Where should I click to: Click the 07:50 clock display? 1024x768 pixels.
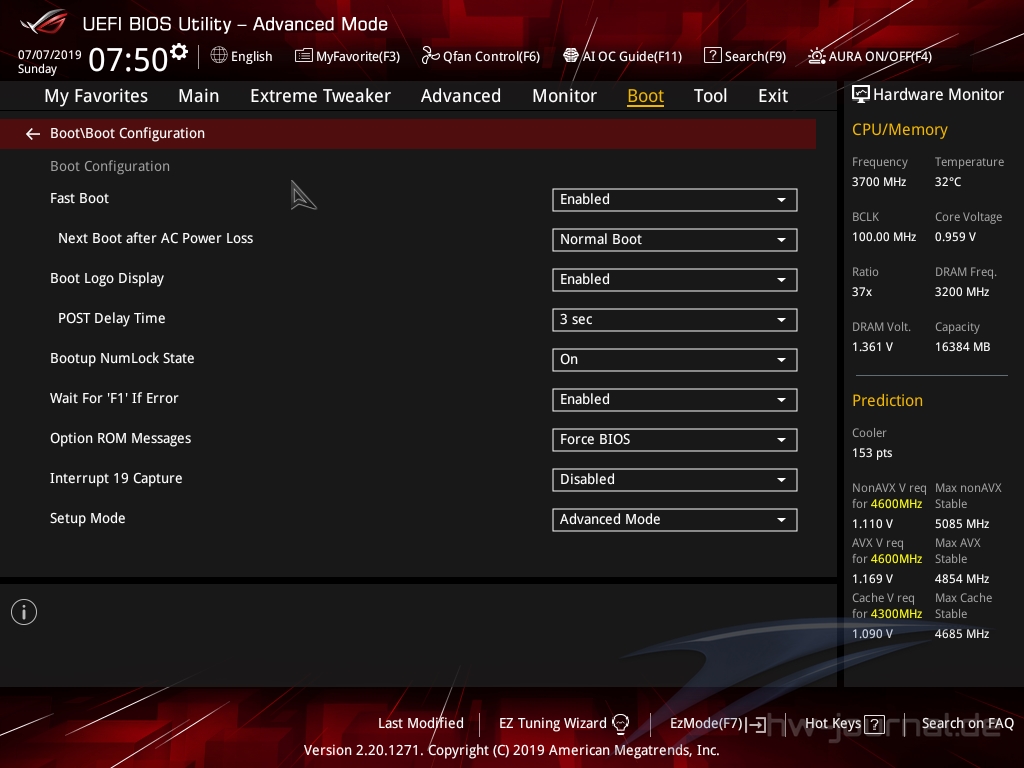click(x=128, y=59)
